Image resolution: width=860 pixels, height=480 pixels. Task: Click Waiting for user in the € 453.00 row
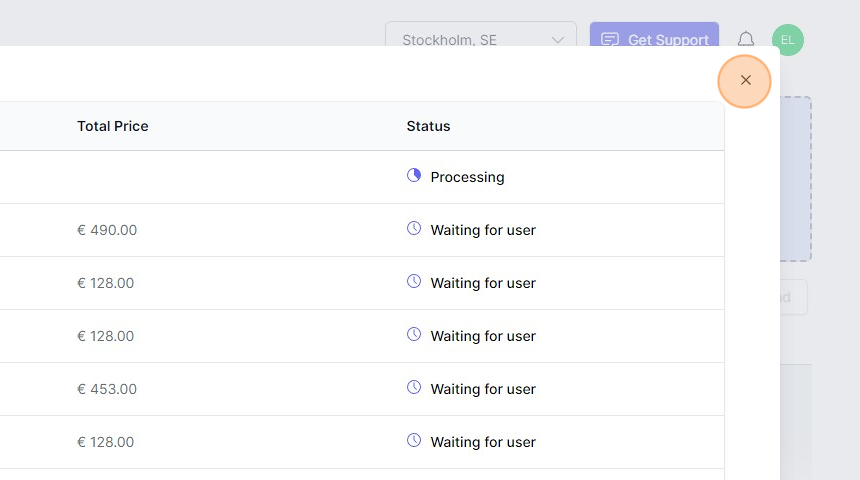tap(483, 389)
